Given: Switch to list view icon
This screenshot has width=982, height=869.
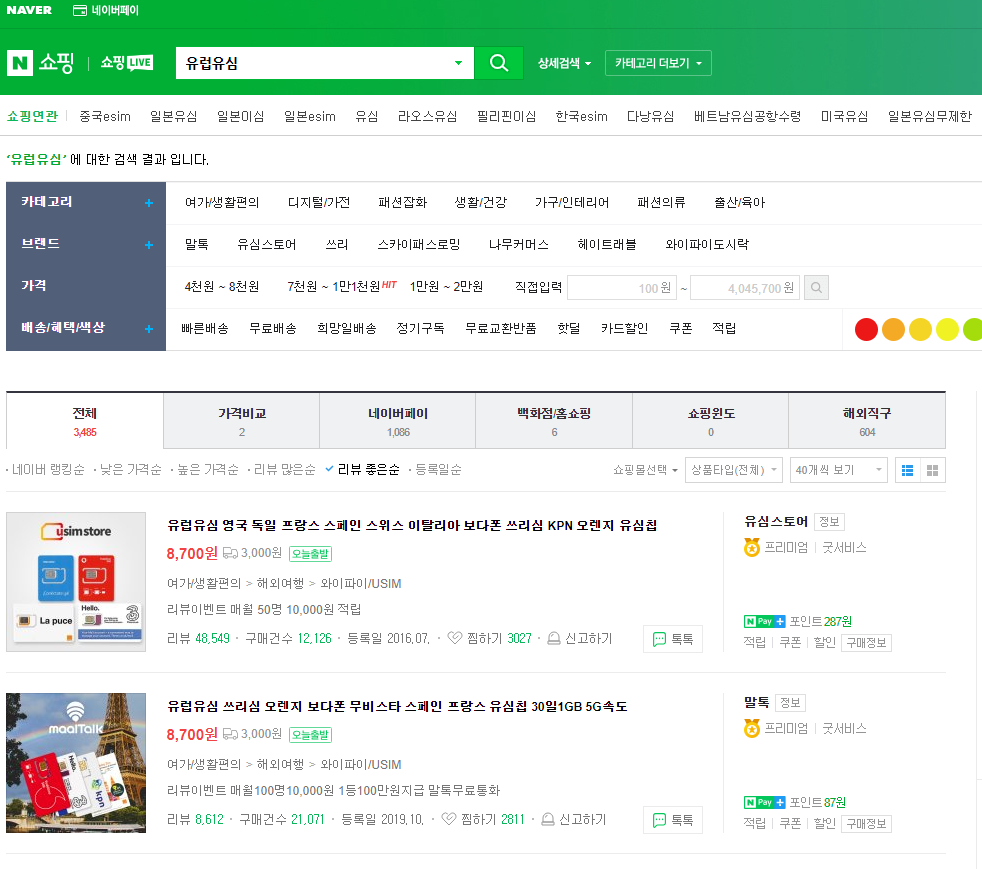Looking at the screenshot, I should [x=907, y=471].
